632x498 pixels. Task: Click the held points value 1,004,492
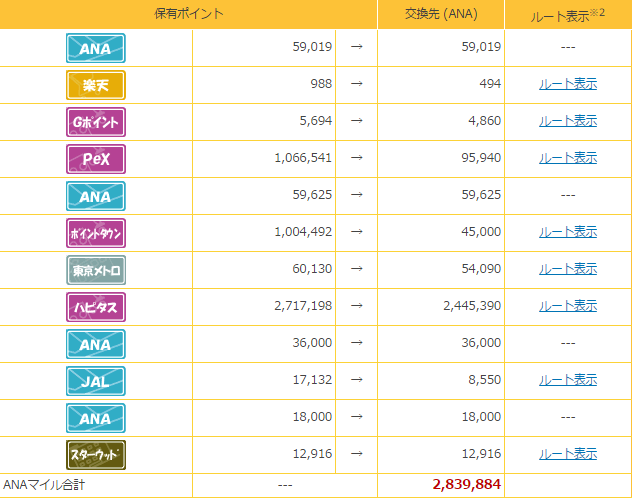click(x=303, y=232)
